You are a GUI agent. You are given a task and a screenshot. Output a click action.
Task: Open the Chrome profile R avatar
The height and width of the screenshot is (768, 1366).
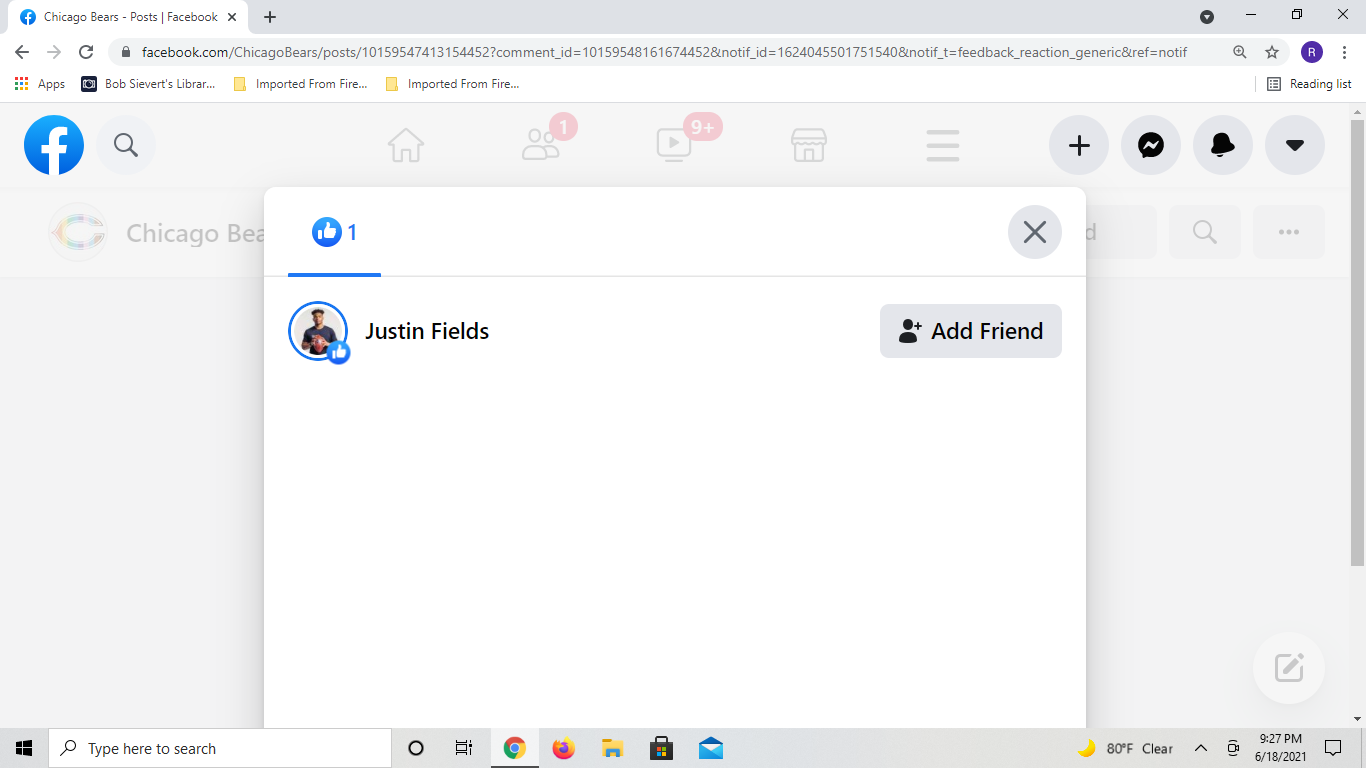tap(1312, 52)
